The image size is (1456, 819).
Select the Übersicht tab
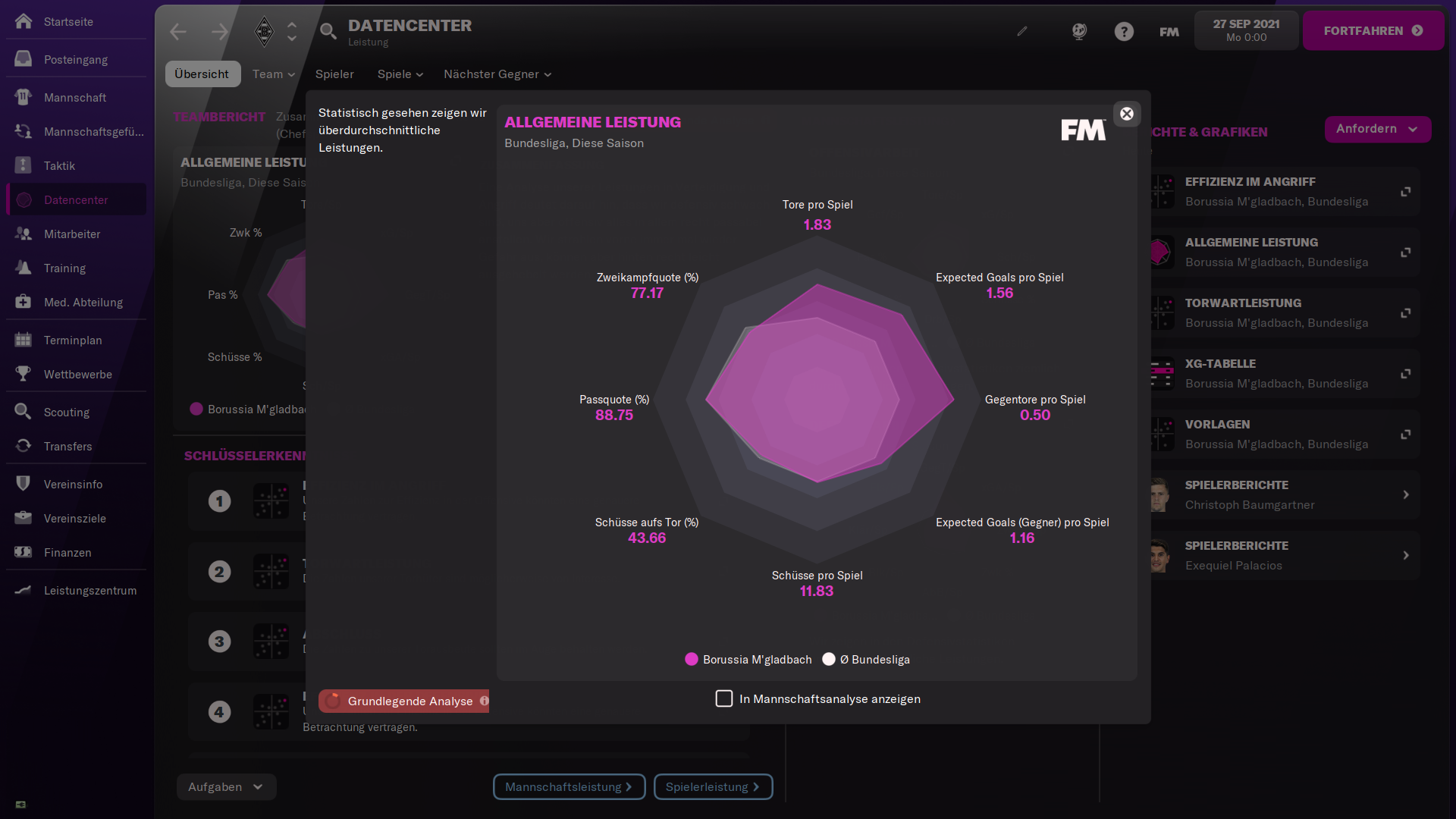[x=202, y=74]
